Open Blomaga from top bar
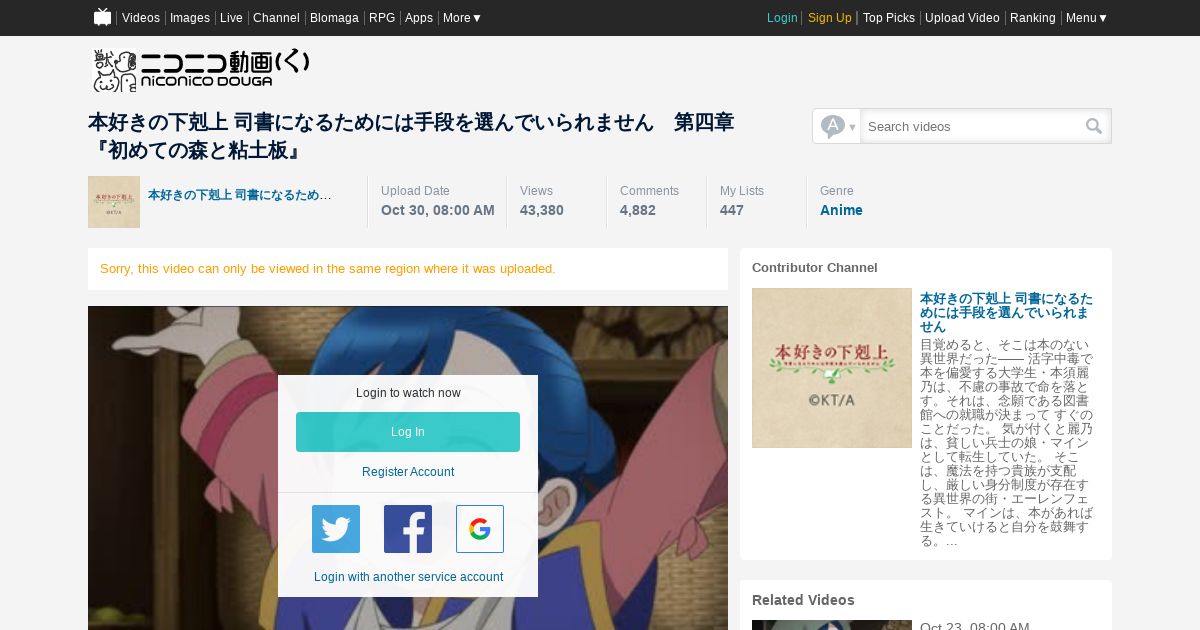Image resolution: width=1200 pixels, height=630 pixels. click(334, 18)
